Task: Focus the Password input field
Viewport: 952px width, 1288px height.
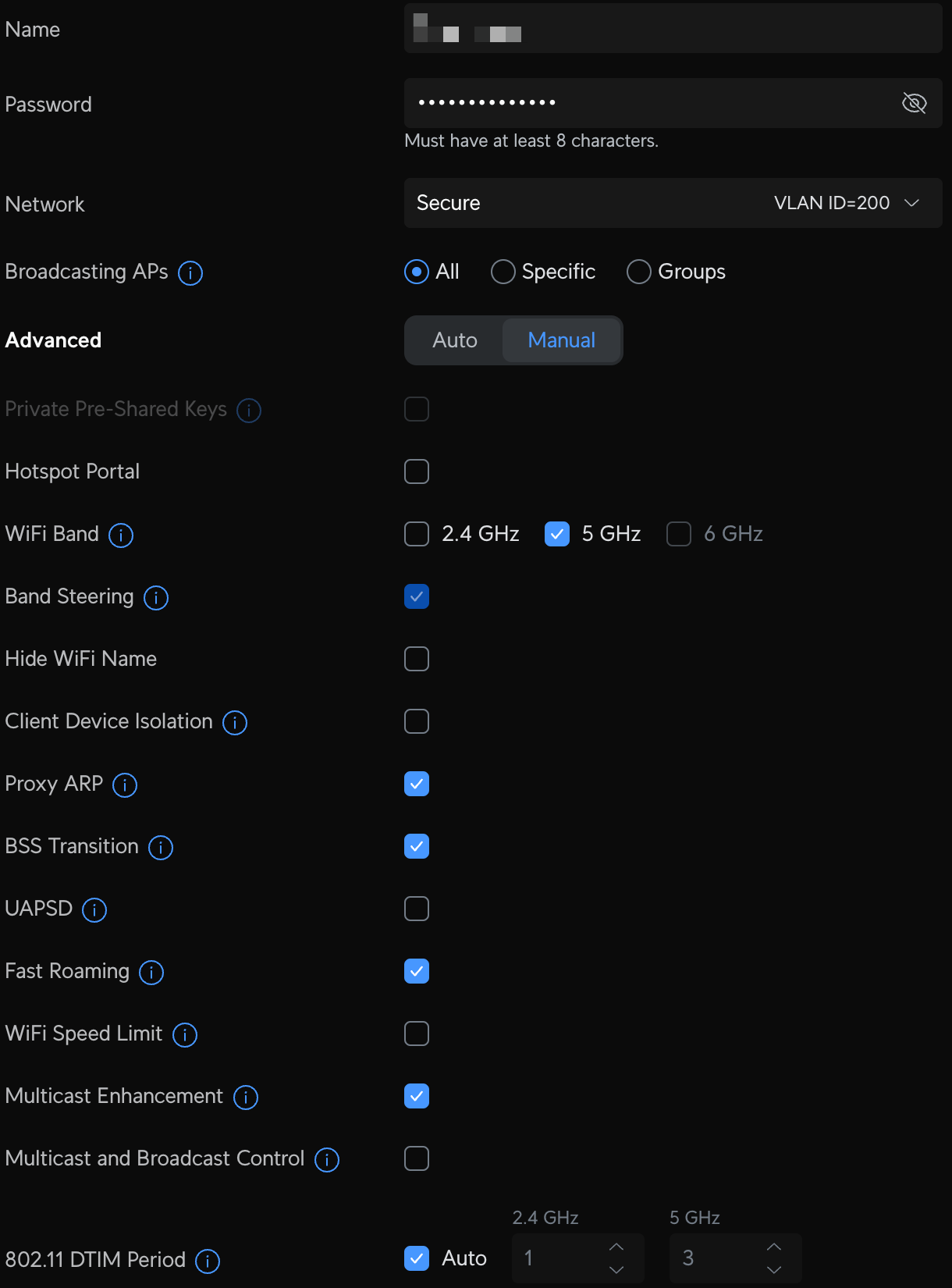Action: point(673,103)
